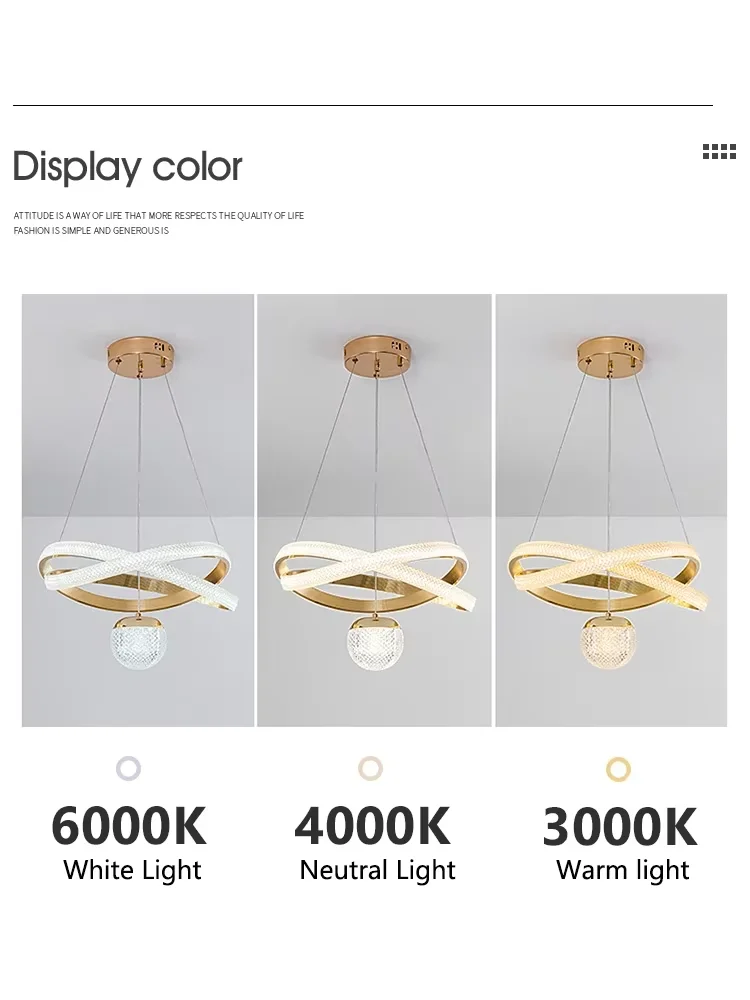Open the white light chandelier photo
The image size is (750, 1000).
tap(138, 510)
